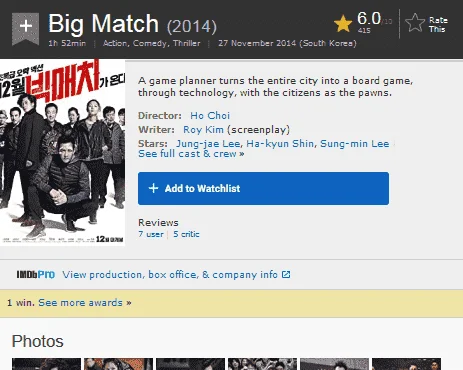
Task: Open Sung-min Lee's profile
Action: tap(355, 144)
